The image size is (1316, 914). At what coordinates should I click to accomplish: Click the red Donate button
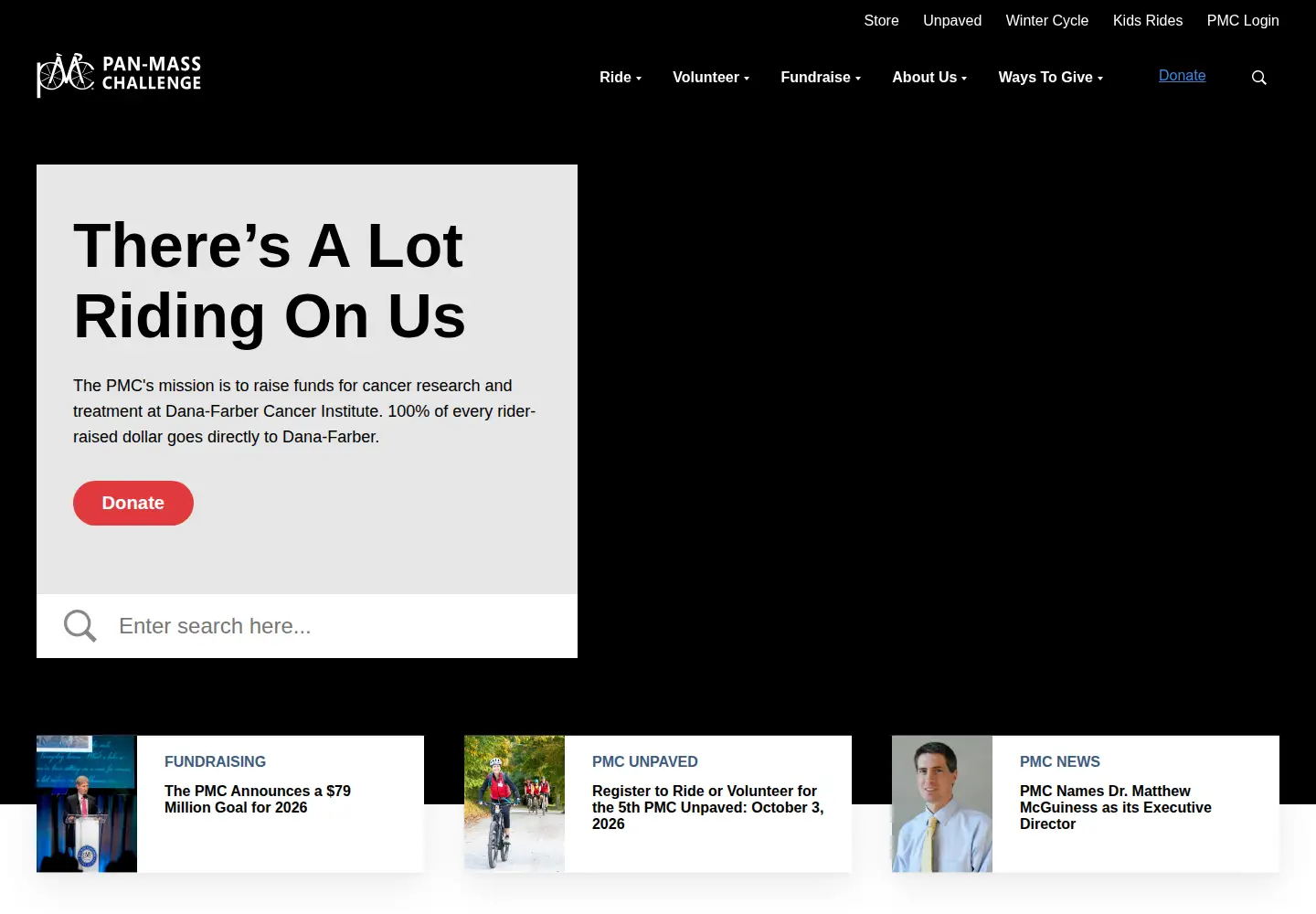133,503
